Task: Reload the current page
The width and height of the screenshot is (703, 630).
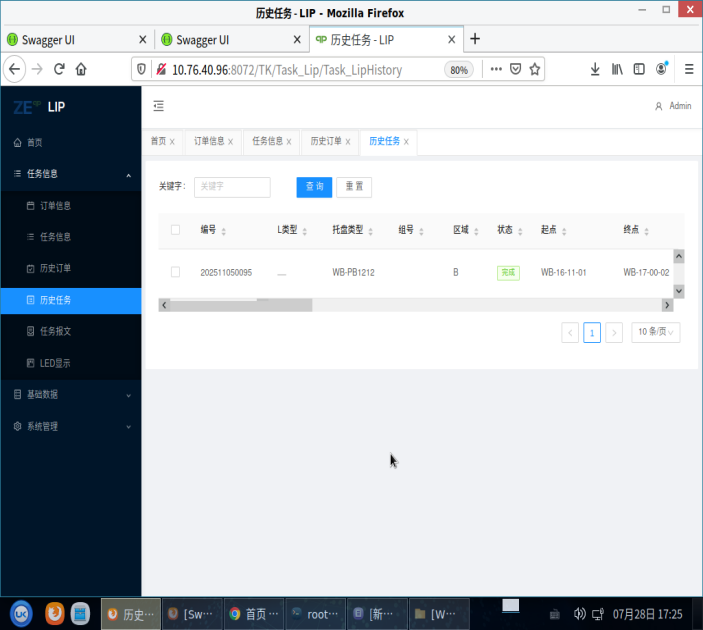Action: [59, 69]
